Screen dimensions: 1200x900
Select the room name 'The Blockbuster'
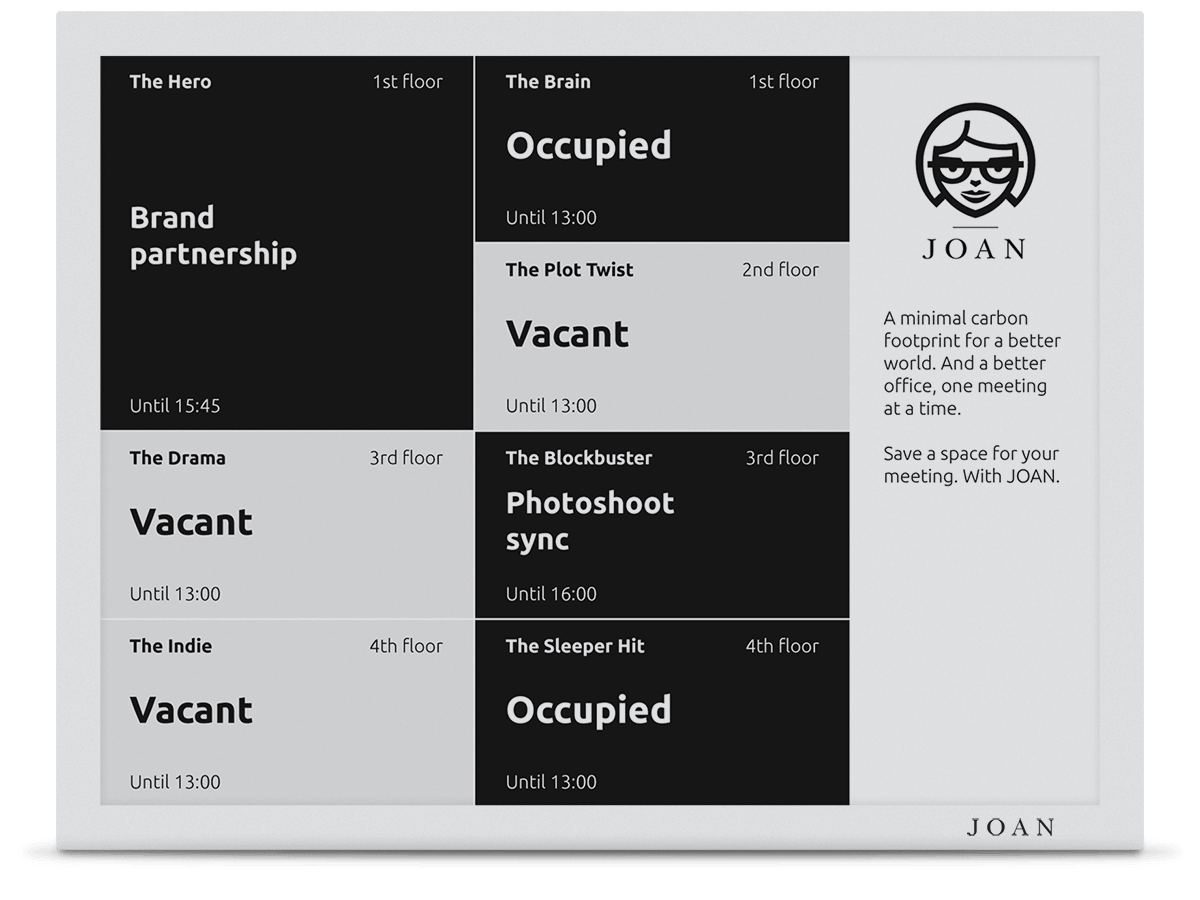coord(579,458)
